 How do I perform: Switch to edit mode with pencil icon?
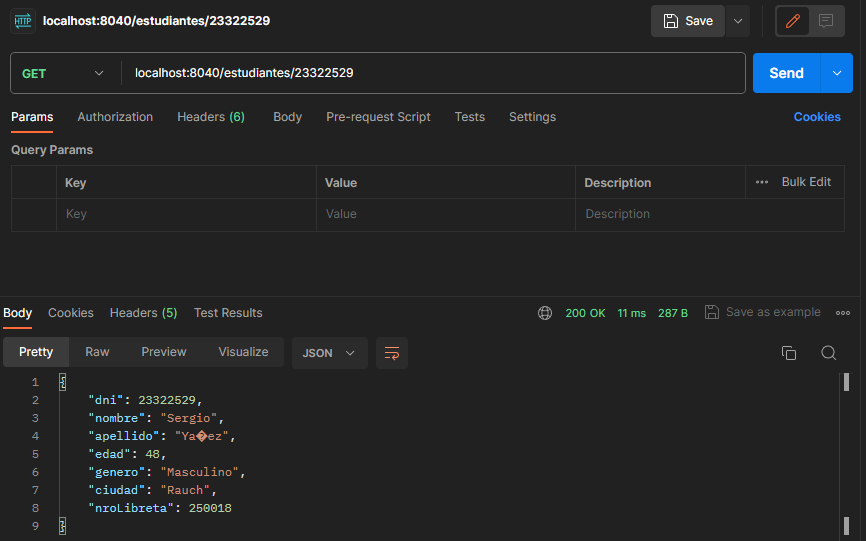(793, 21)
